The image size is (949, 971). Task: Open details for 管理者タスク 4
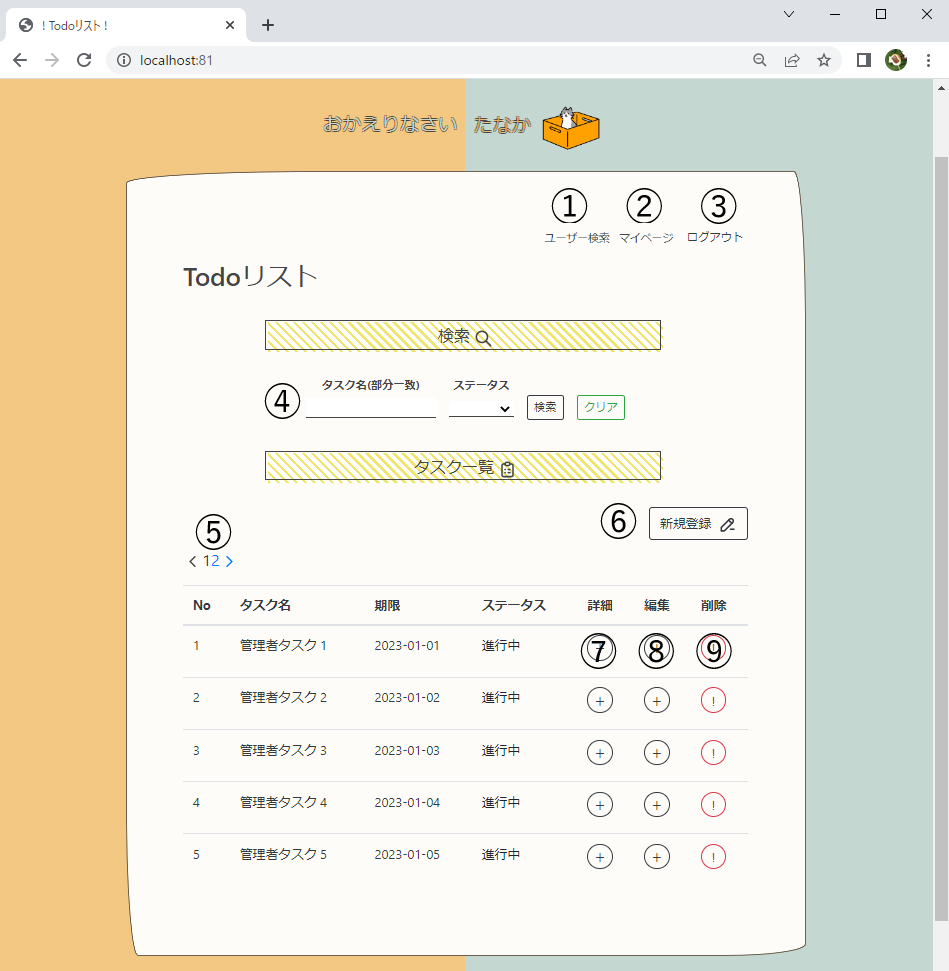600,804
